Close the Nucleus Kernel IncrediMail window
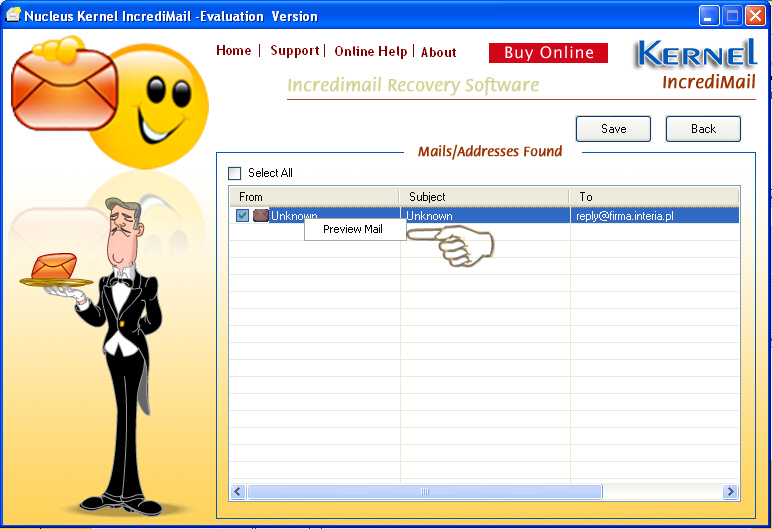Screen dimensions: 772x529 755,16
